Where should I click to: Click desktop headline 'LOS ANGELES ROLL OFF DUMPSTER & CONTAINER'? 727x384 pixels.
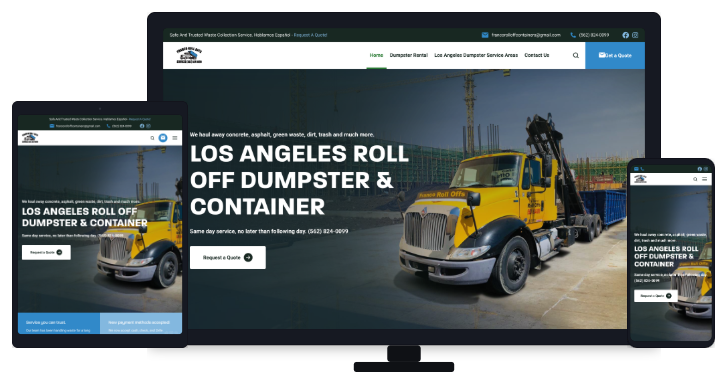(x=299, y=180)
